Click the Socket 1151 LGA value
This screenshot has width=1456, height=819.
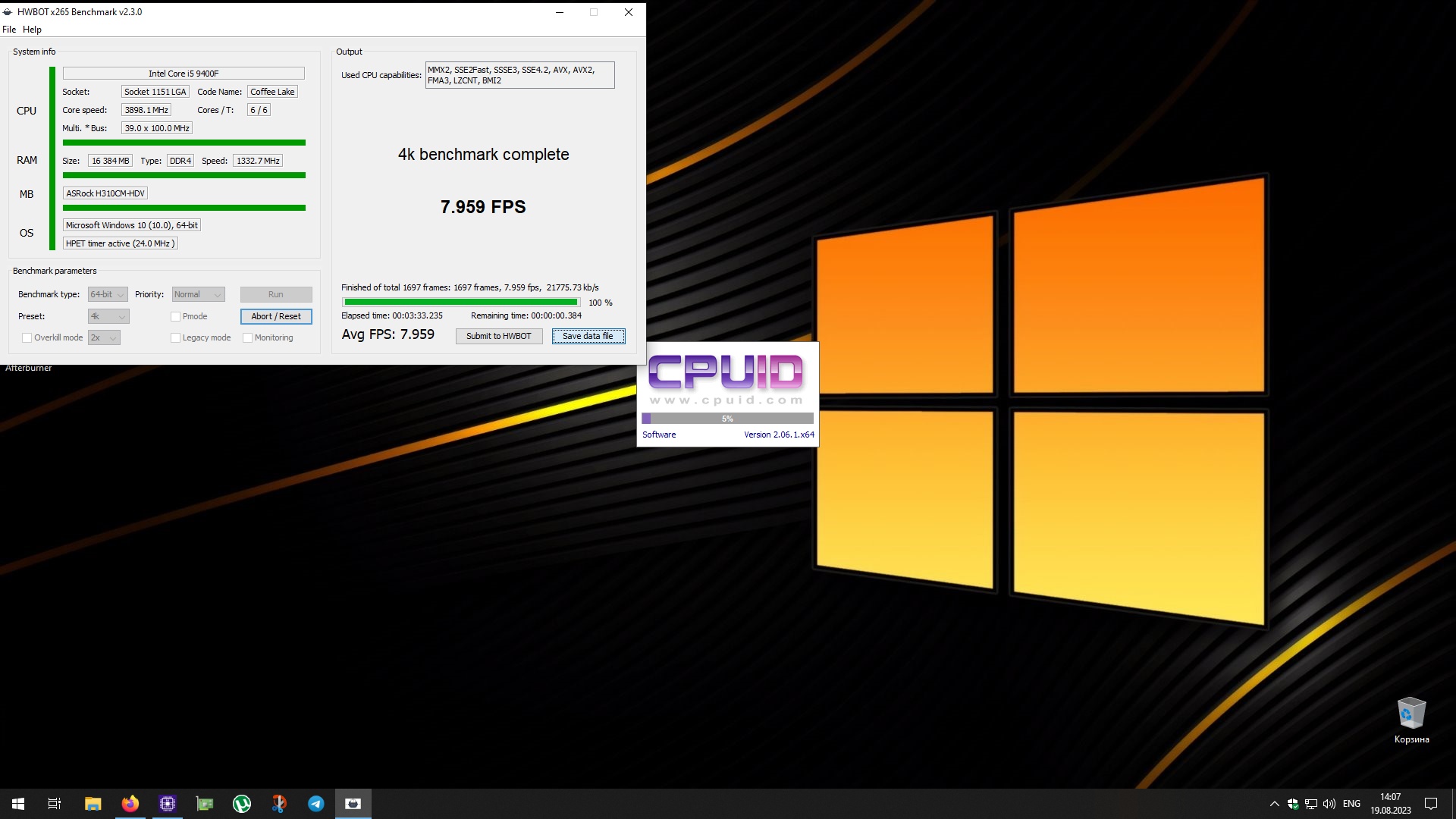(x=155, y=92)
